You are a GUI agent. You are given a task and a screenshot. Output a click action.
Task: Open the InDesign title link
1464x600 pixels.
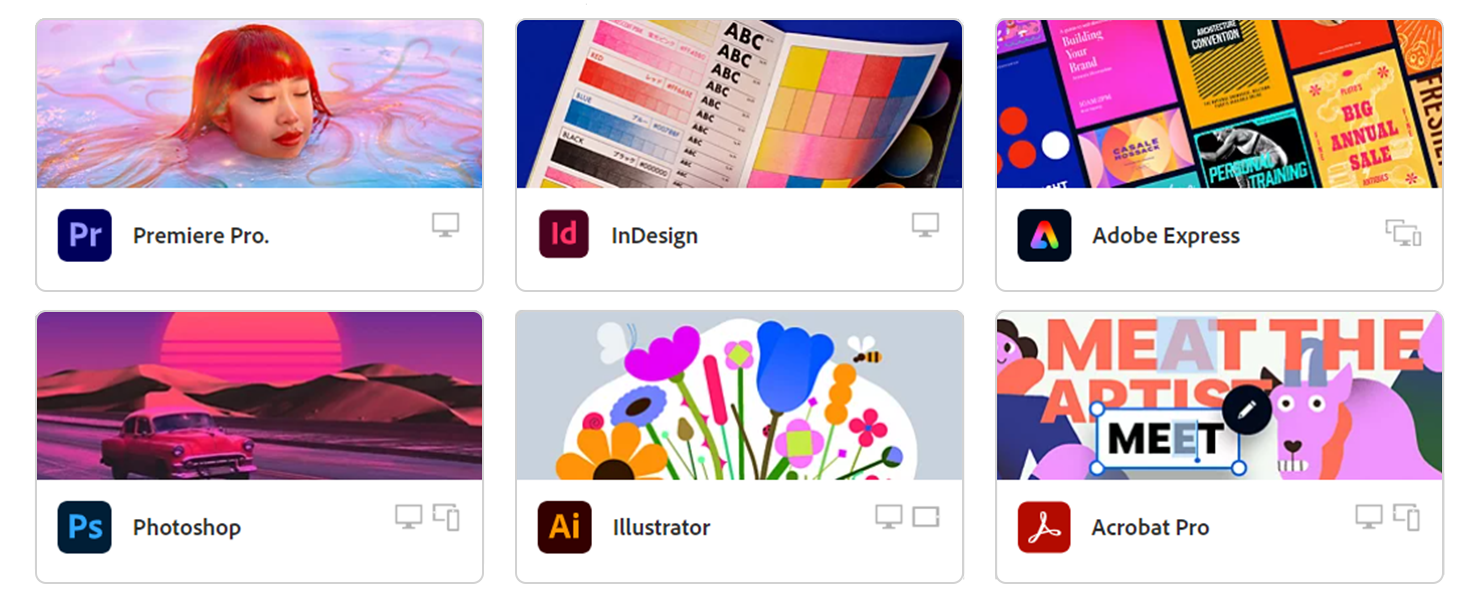tap(655, 236)
